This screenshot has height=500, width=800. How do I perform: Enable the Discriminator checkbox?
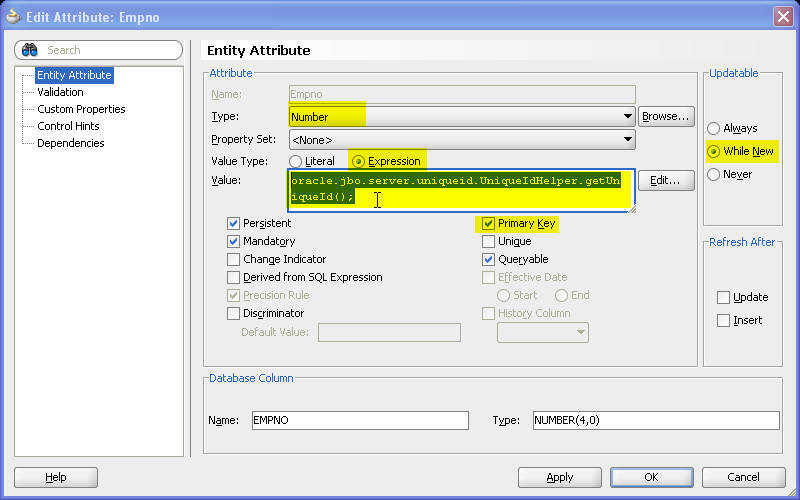click(x=233, y=313)
